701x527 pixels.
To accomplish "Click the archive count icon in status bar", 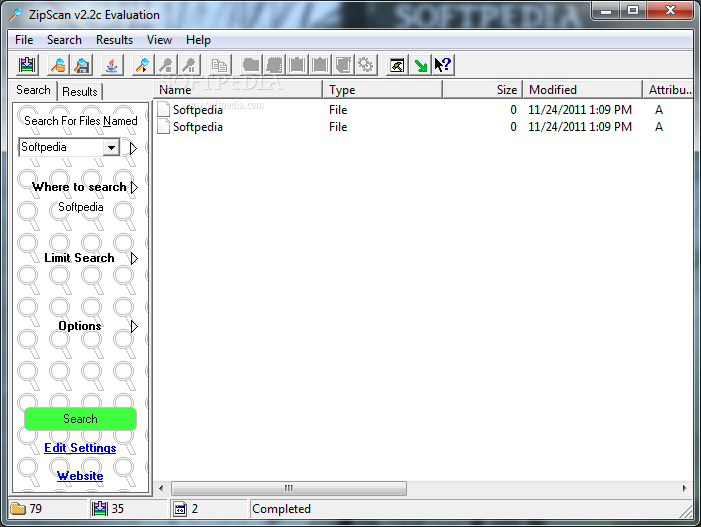I will tap(100, 509).
